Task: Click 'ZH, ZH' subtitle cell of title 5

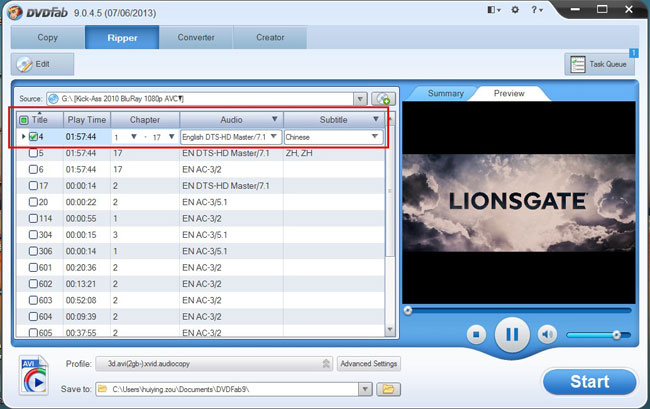Action: point(299,153)
